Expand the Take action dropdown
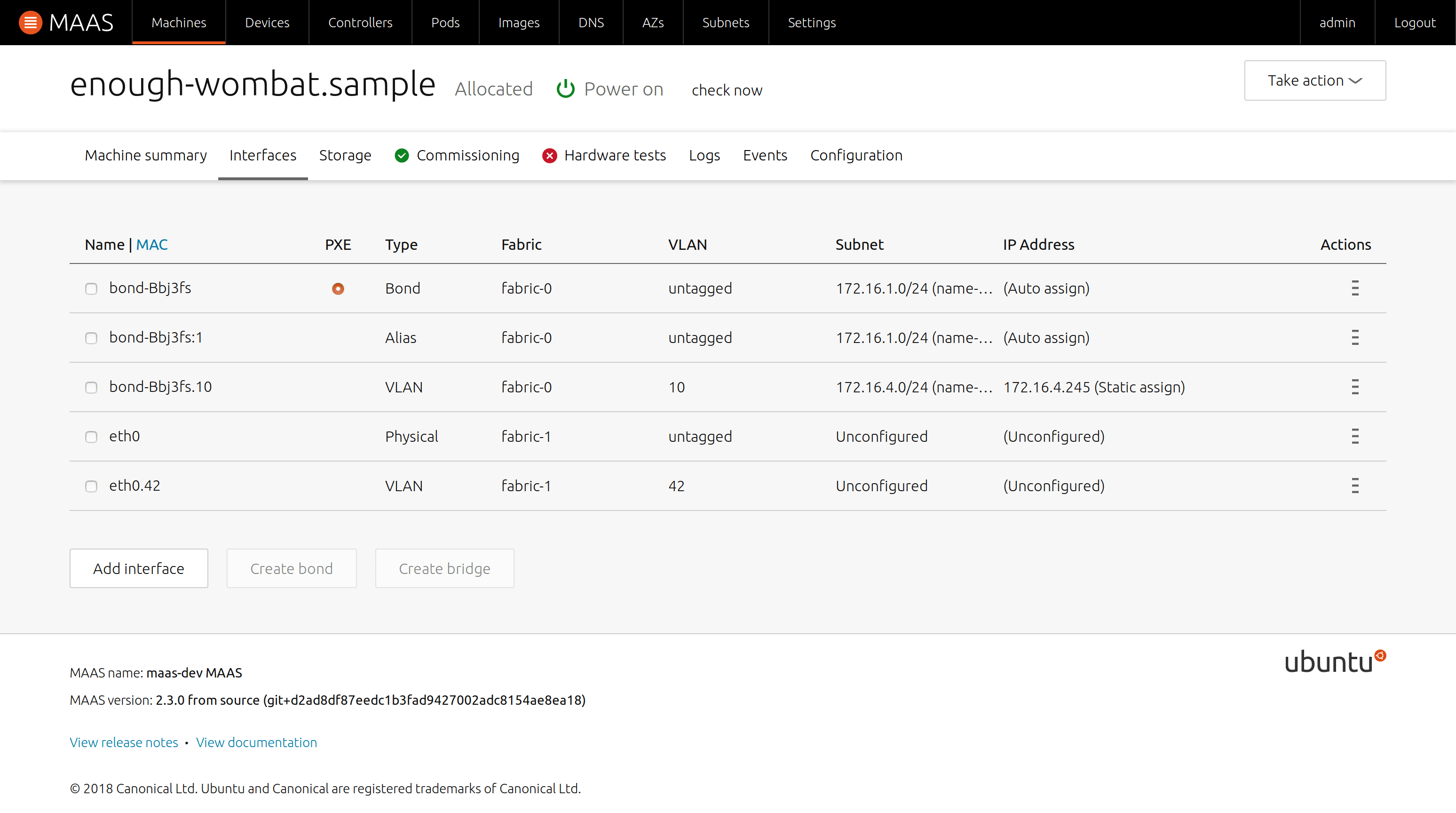The width and height of the screenshot is (1456, 813). 1315,80
